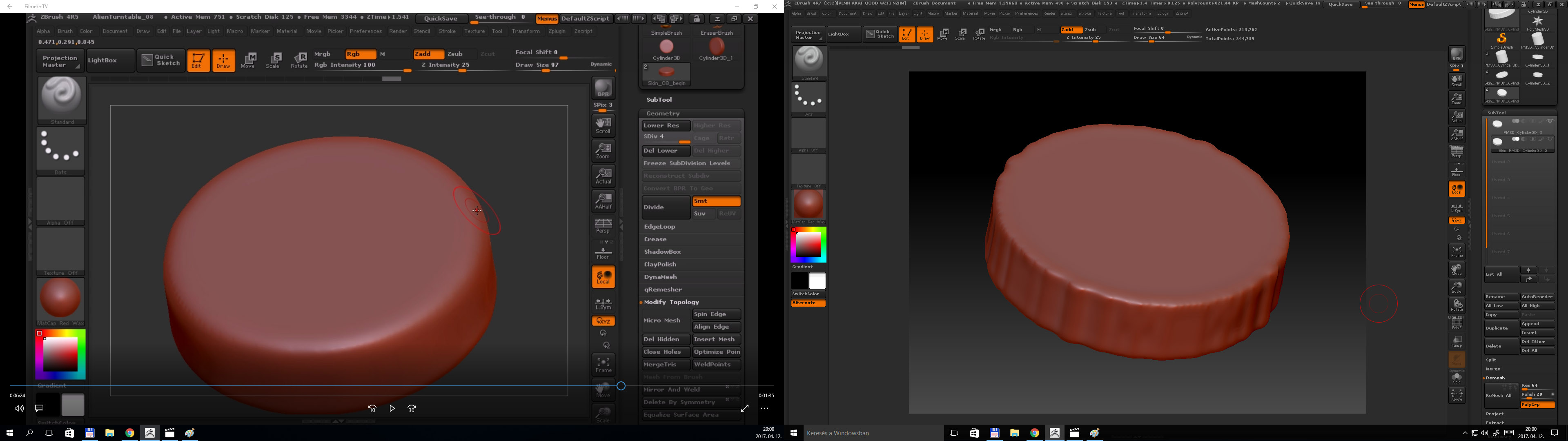
Task: Click Zoom icon in right ZBrush window
Action: click(x=1457, y=98)
